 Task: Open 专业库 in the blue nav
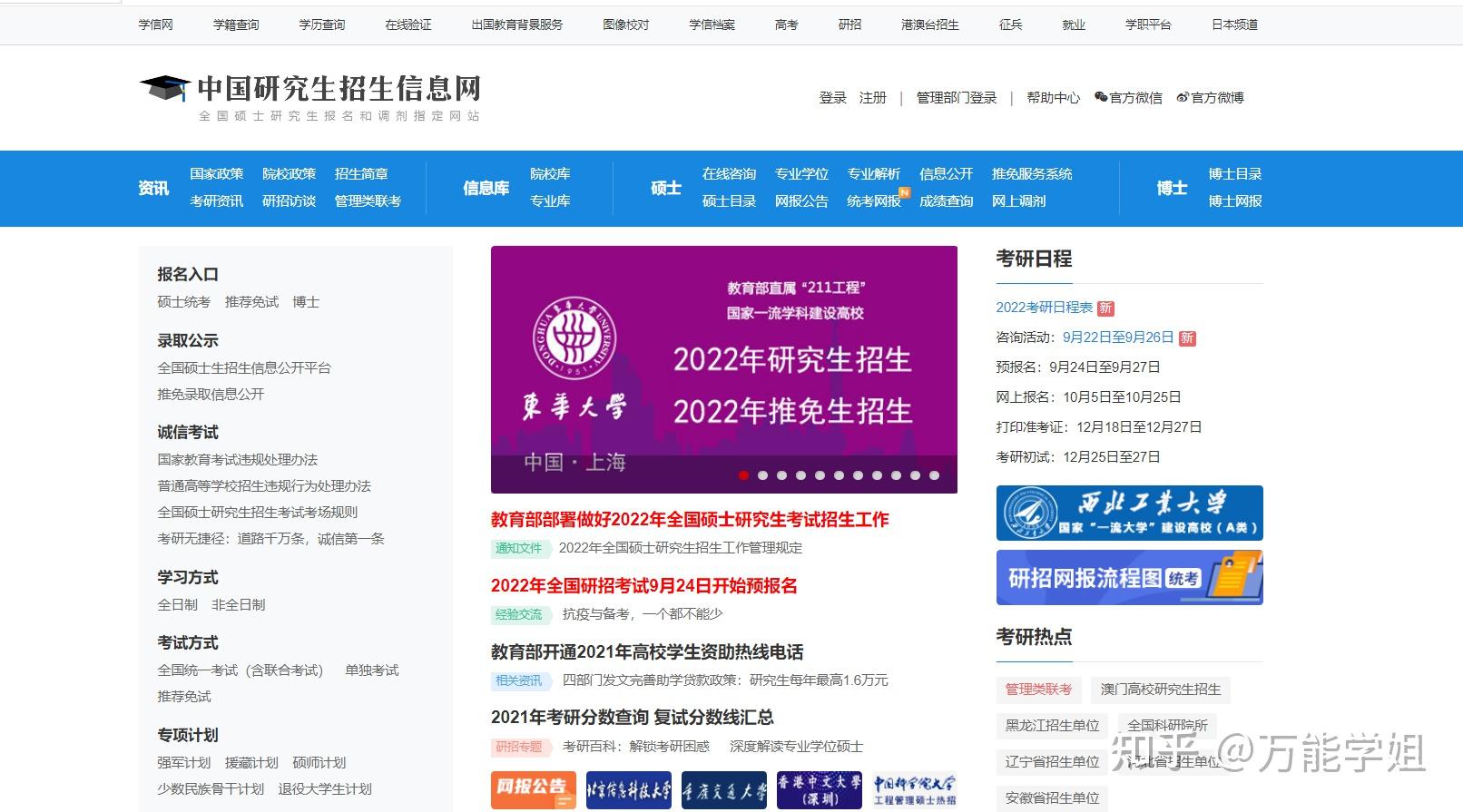pos(550,201)
